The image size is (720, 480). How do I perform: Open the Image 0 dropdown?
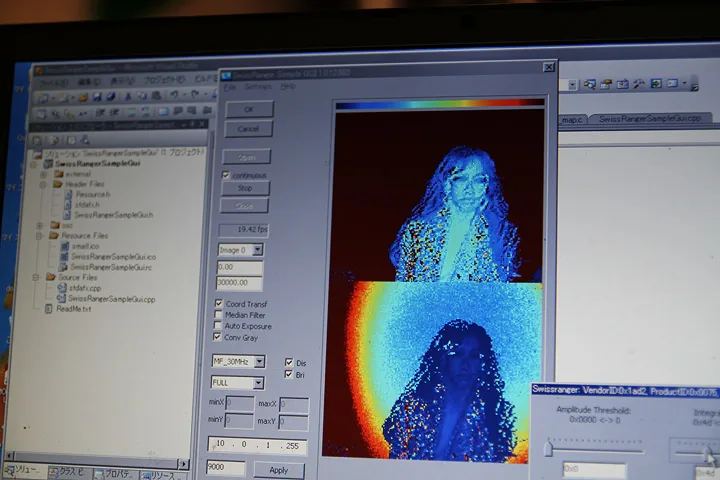tap(241, 249)
